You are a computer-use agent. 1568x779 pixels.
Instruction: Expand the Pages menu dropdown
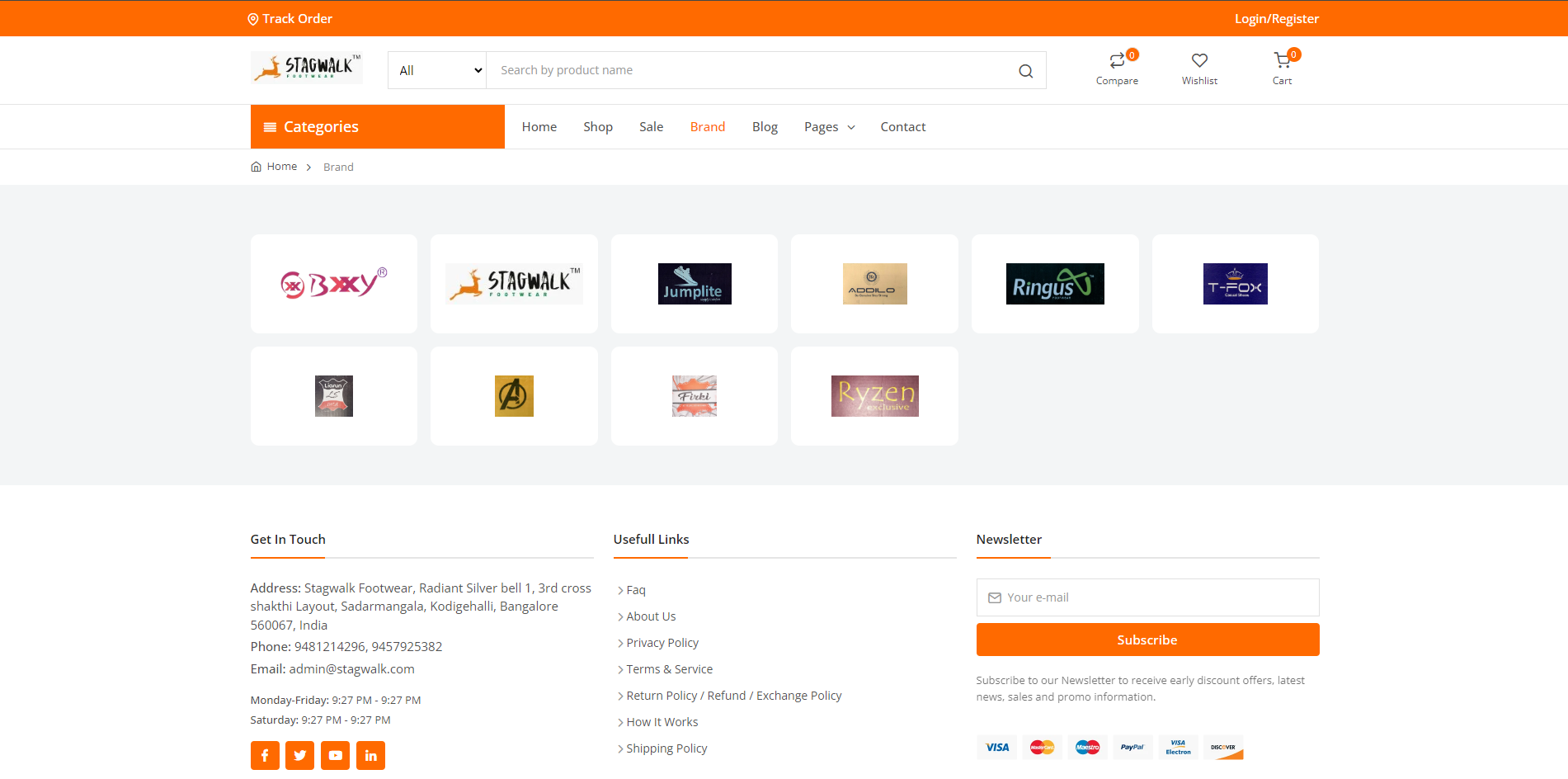click(829, 127)
